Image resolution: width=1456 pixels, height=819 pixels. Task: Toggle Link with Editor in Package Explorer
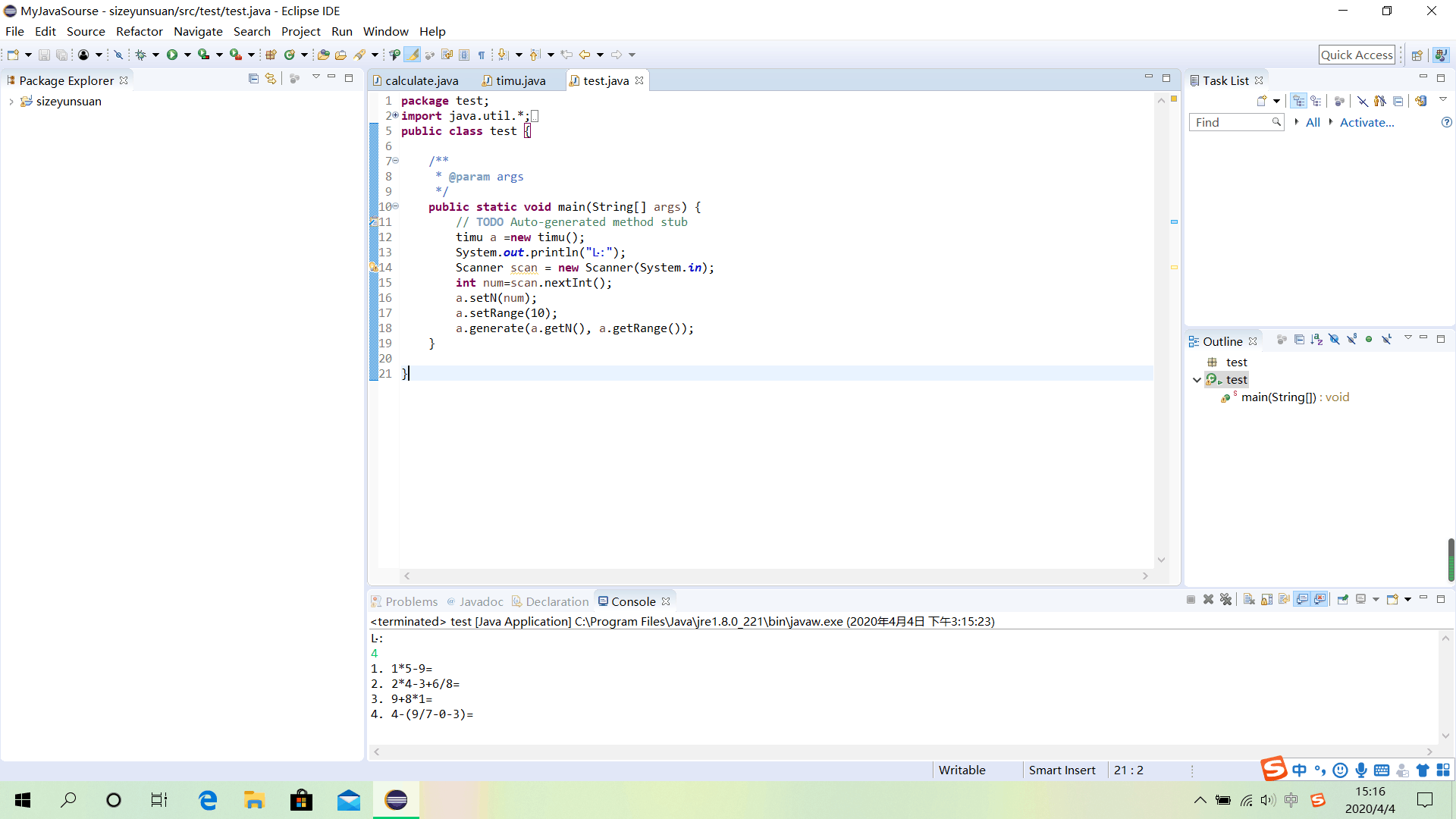(x=271, y=79)
